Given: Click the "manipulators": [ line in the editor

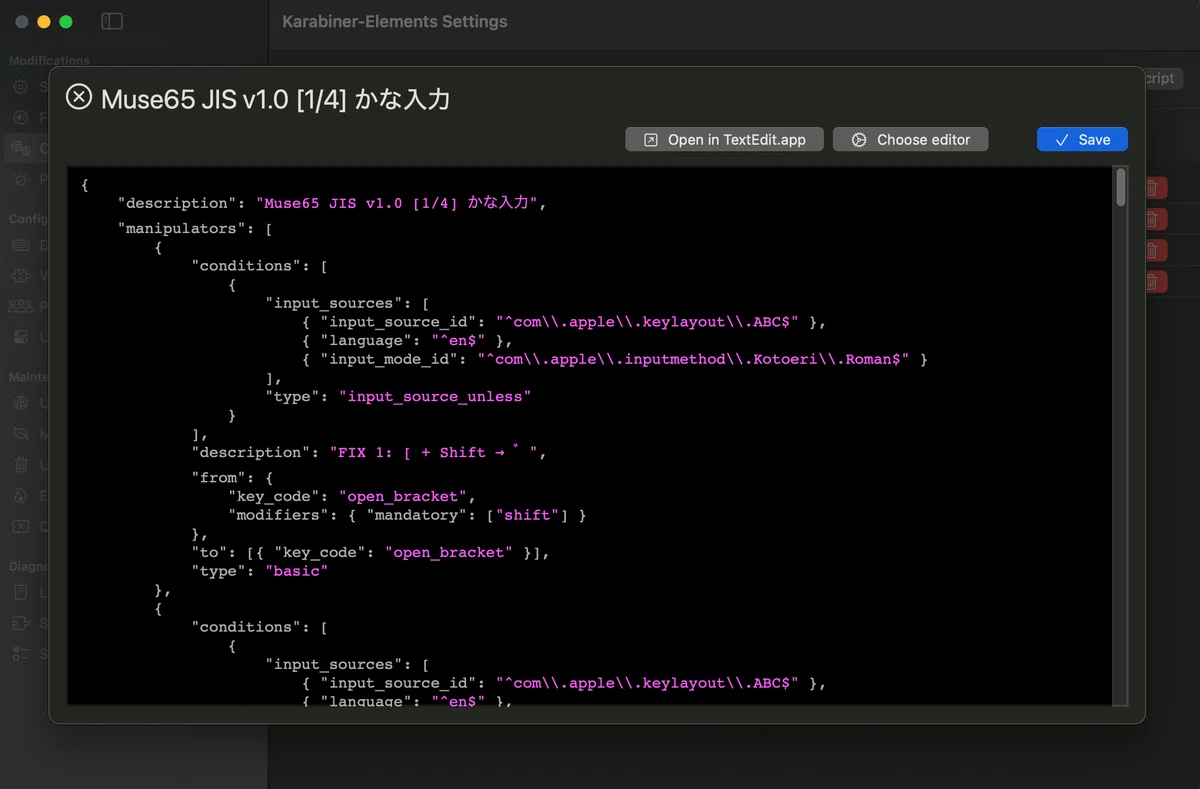Looking at the screenshot, I should point(195,228).
